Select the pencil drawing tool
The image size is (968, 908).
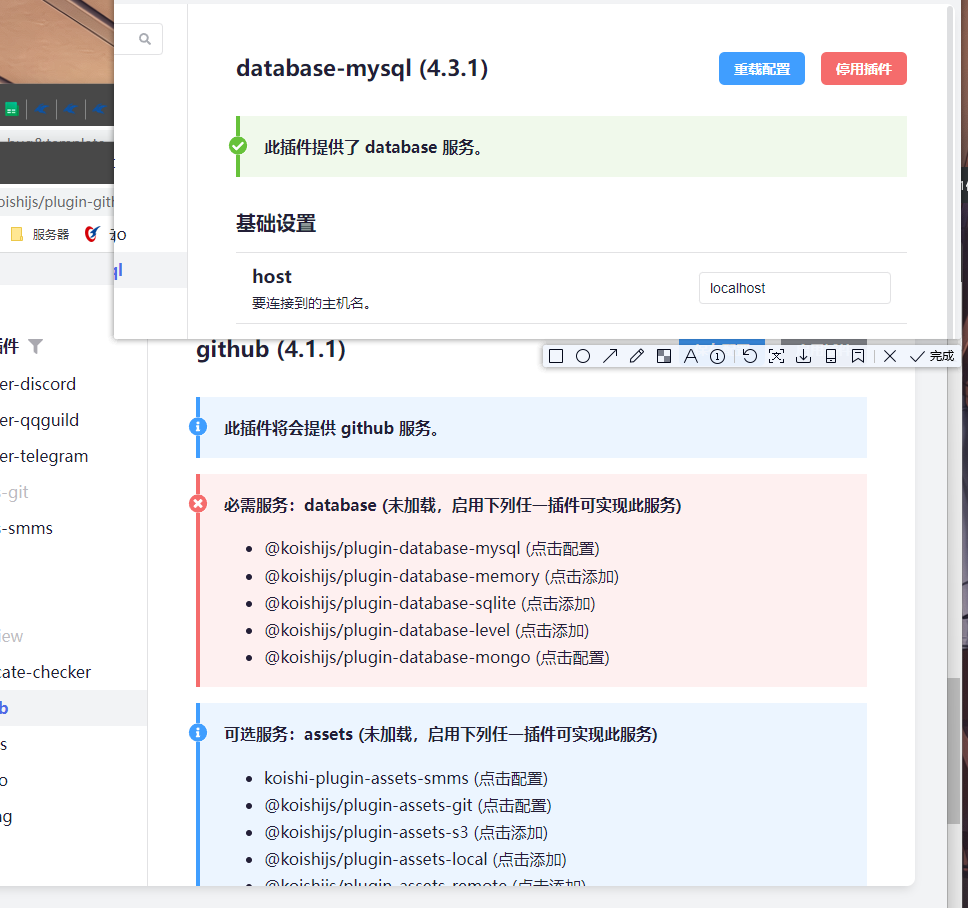tap(637, 356)
